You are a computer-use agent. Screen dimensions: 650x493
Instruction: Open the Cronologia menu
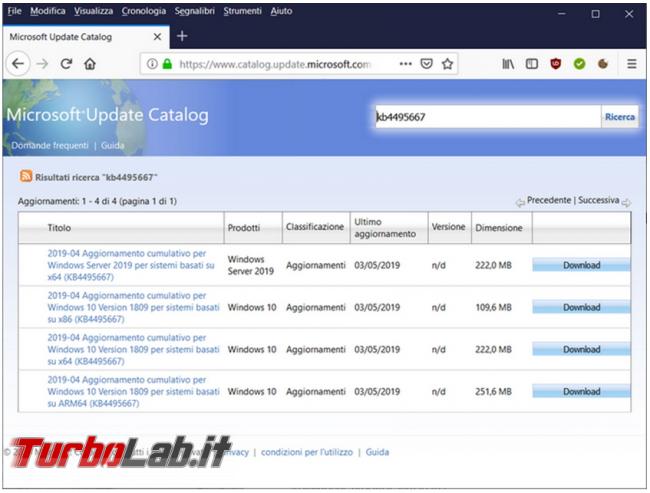click(x=144, y=11)
